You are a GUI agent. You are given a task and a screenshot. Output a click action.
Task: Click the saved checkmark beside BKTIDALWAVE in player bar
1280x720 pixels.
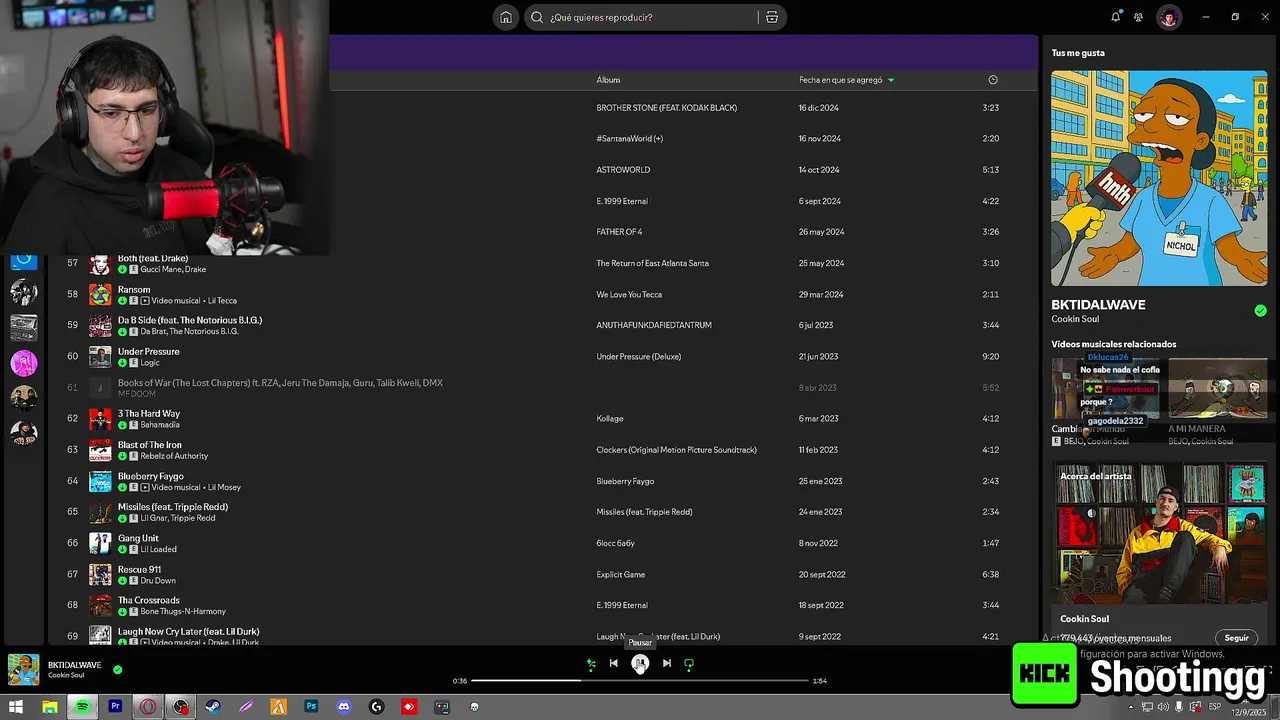(118, 670)
